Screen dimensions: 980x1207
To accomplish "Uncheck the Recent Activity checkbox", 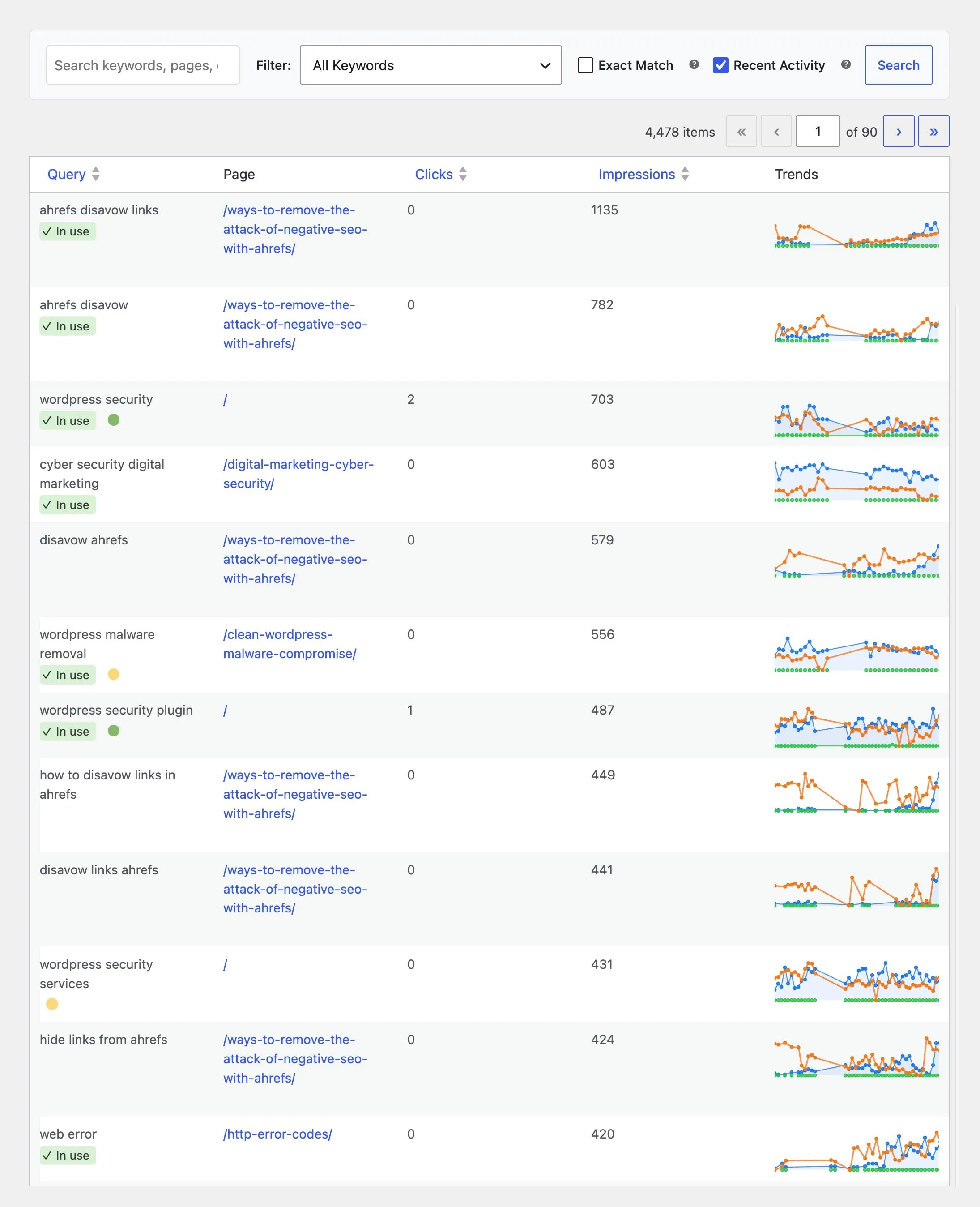I will pyautogui.click(x=720, y=65).
